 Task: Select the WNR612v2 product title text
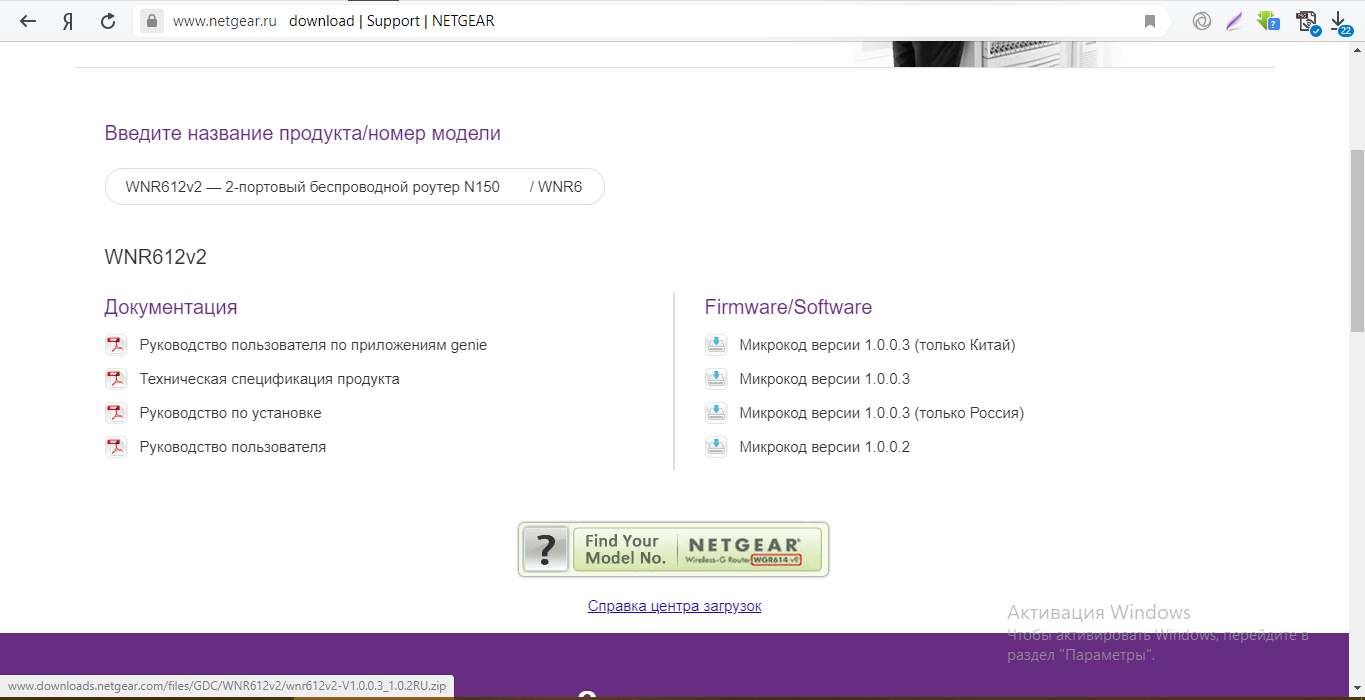(155, 257)
